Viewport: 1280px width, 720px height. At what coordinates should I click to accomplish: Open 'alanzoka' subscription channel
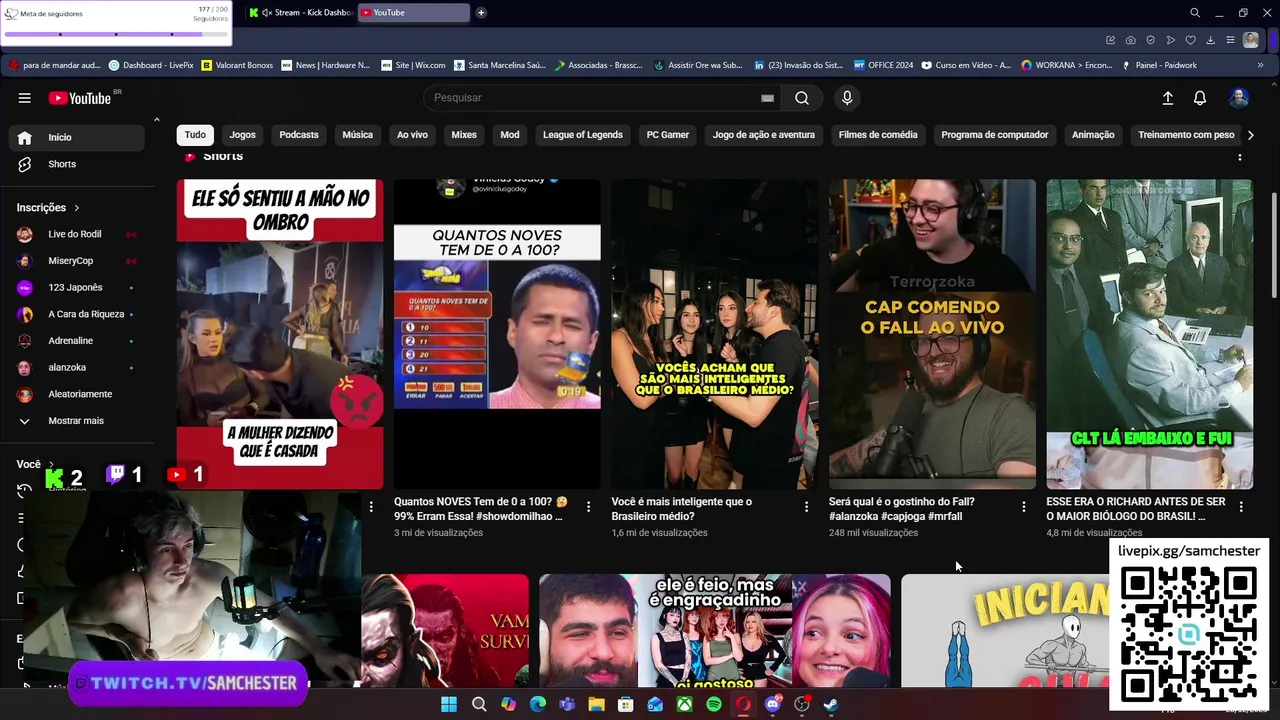click(76, 368)
